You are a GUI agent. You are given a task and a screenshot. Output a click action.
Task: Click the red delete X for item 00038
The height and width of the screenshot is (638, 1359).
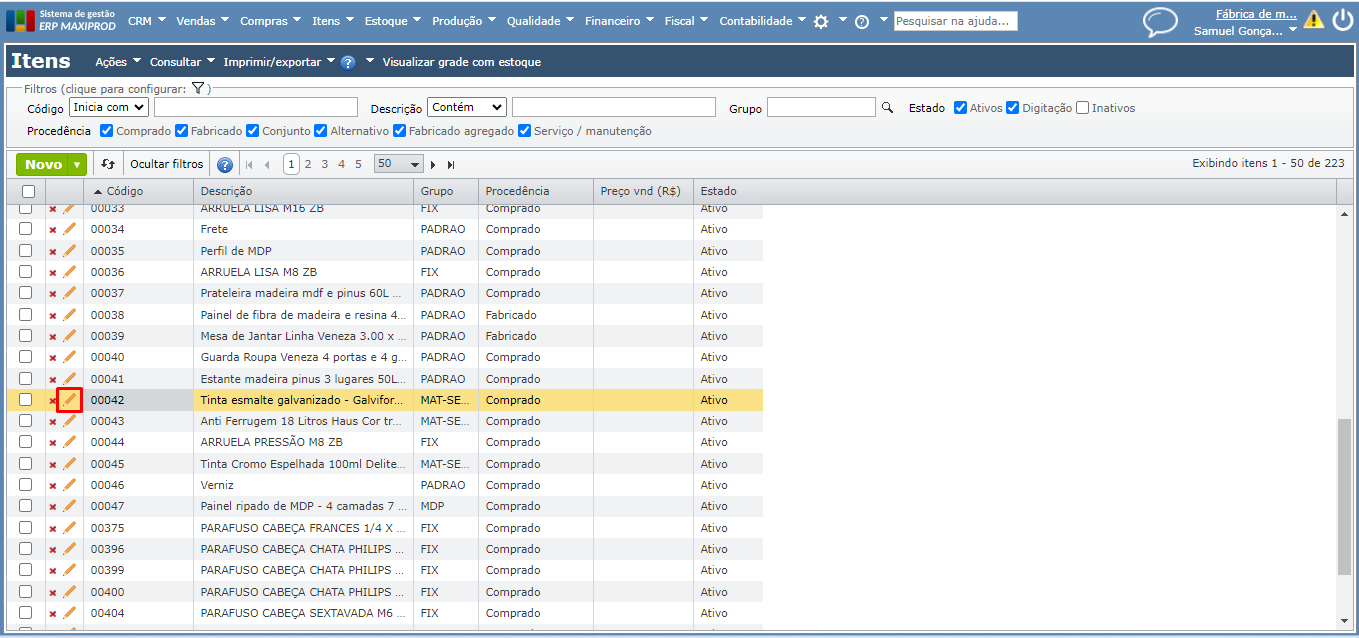coord(53,315)
